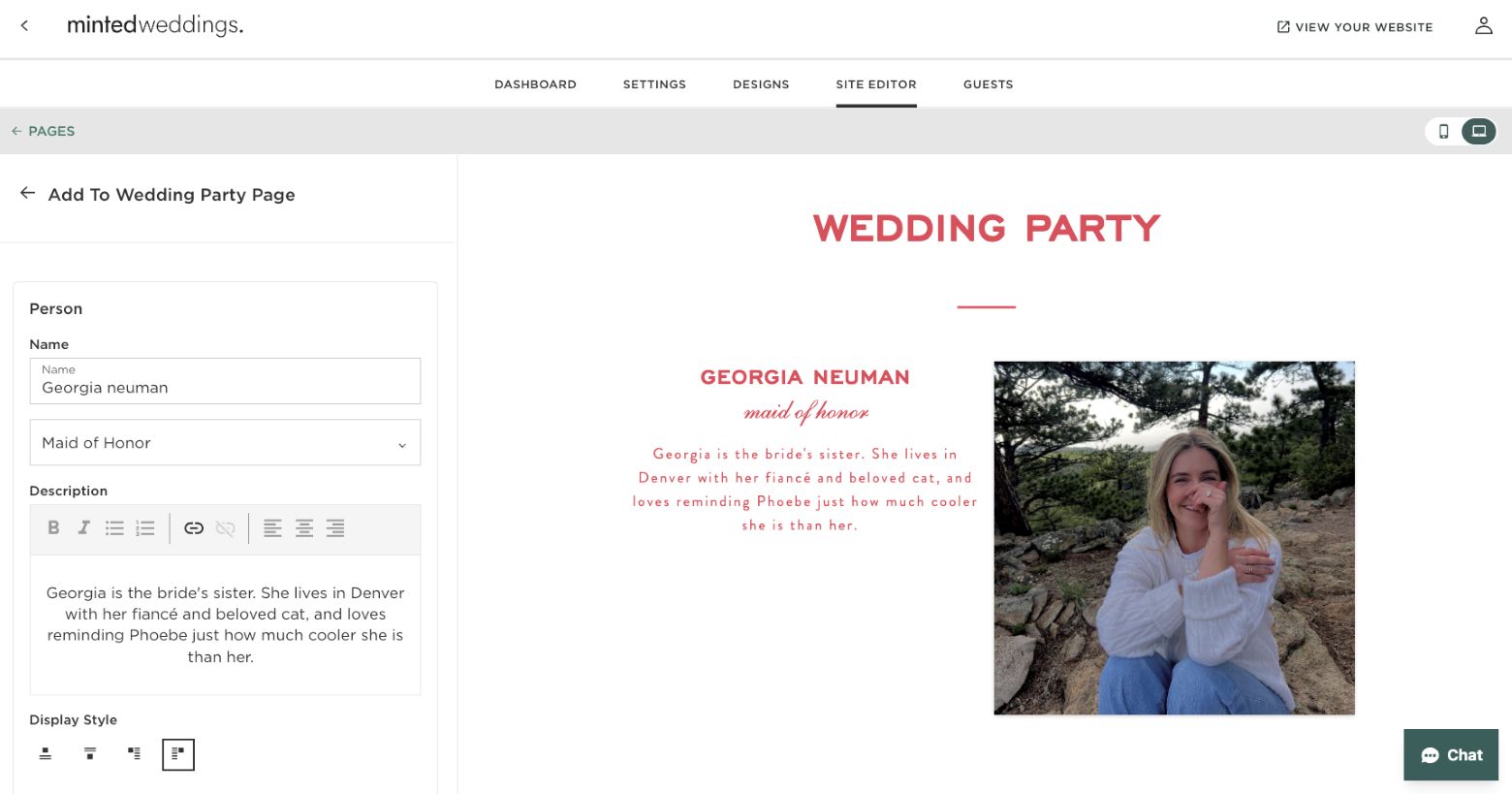This screenshot has width=1512, height=794.
Task: Open the Designs section
Action: (x=761, y=84)
